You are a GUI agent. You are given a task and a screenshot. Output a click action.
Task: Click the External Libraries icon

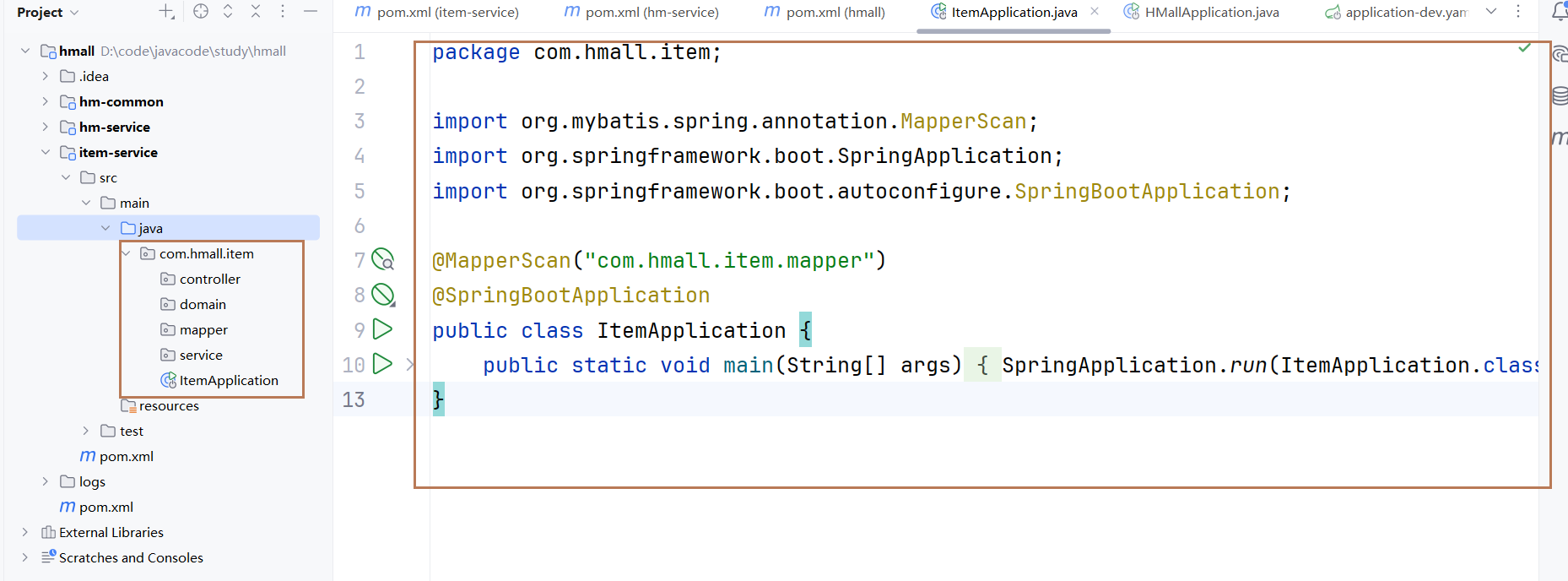click(49, 532)
